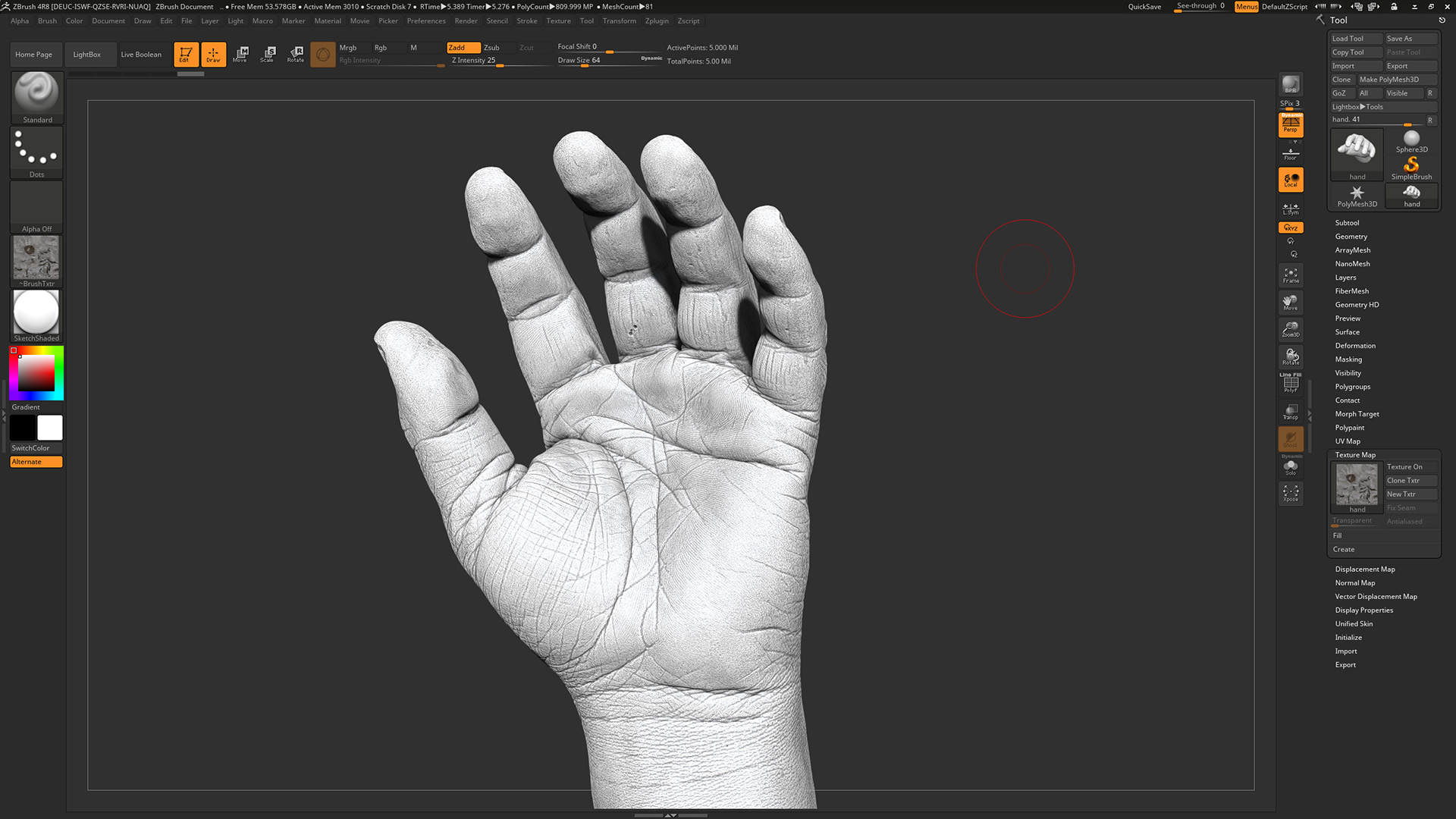Expand the Deformation section

(x=1354, y=346)
